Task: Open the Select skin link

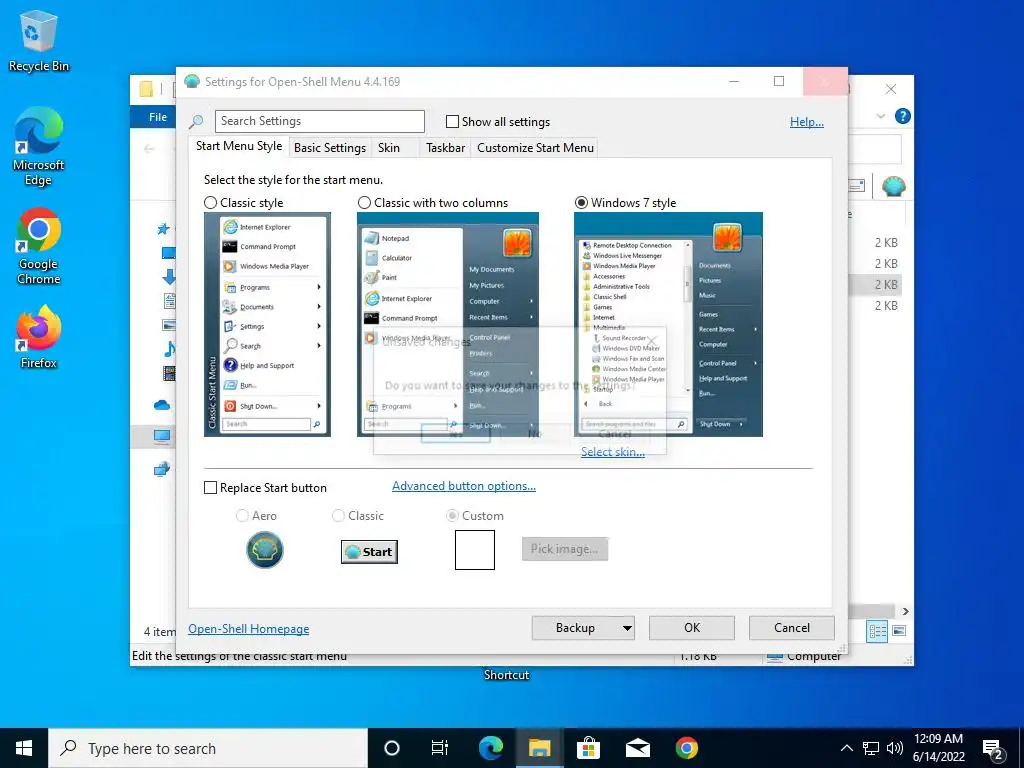Action: point(613,452)
